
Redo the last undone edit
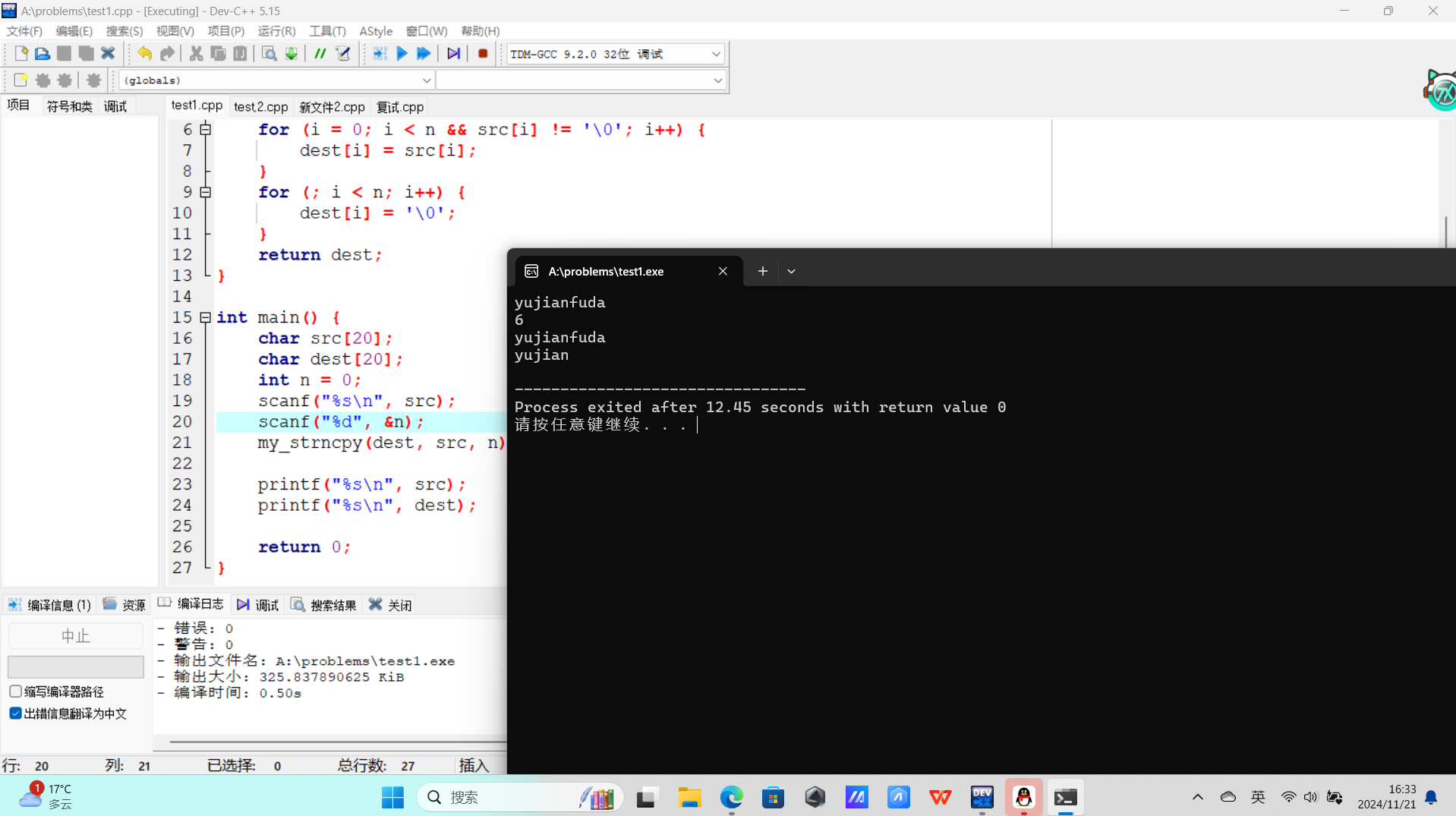pyautogui.click(x=167, y=54)
